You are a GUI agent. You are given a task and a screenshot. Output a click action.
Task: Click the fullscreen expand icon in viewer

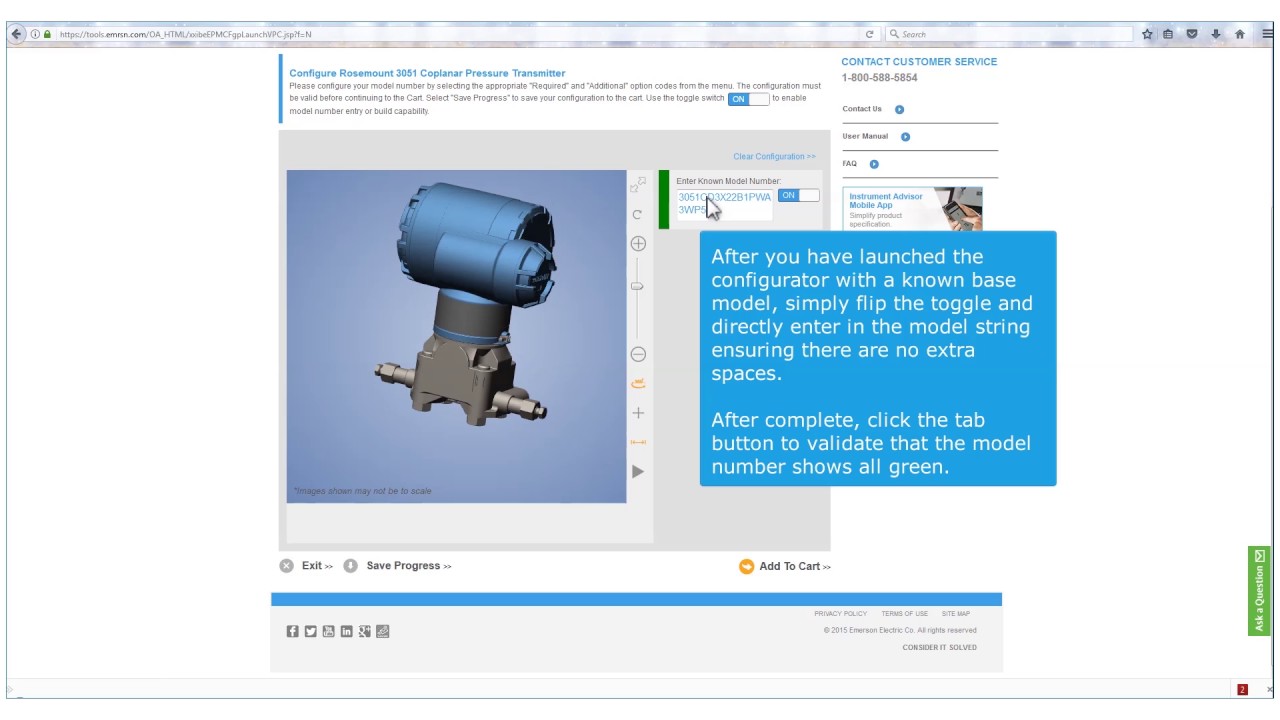tap(638, 184)
